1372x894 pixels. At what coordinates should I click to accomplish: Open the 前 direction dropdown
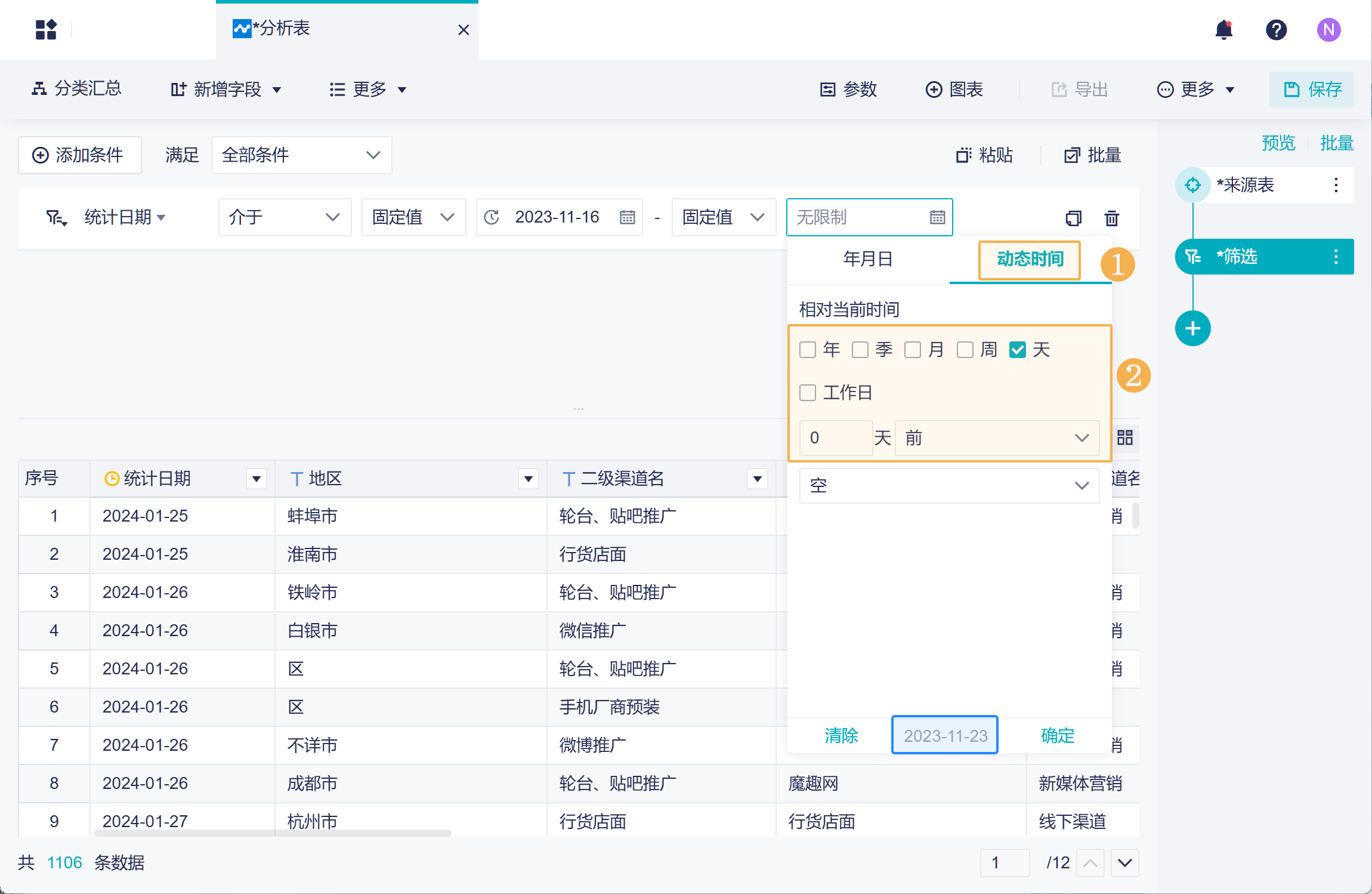click(996, 438)
